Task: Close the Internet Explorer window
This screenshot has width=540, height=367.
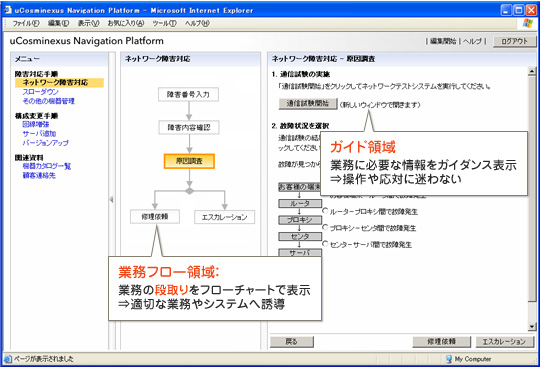Action: point(531,10)
